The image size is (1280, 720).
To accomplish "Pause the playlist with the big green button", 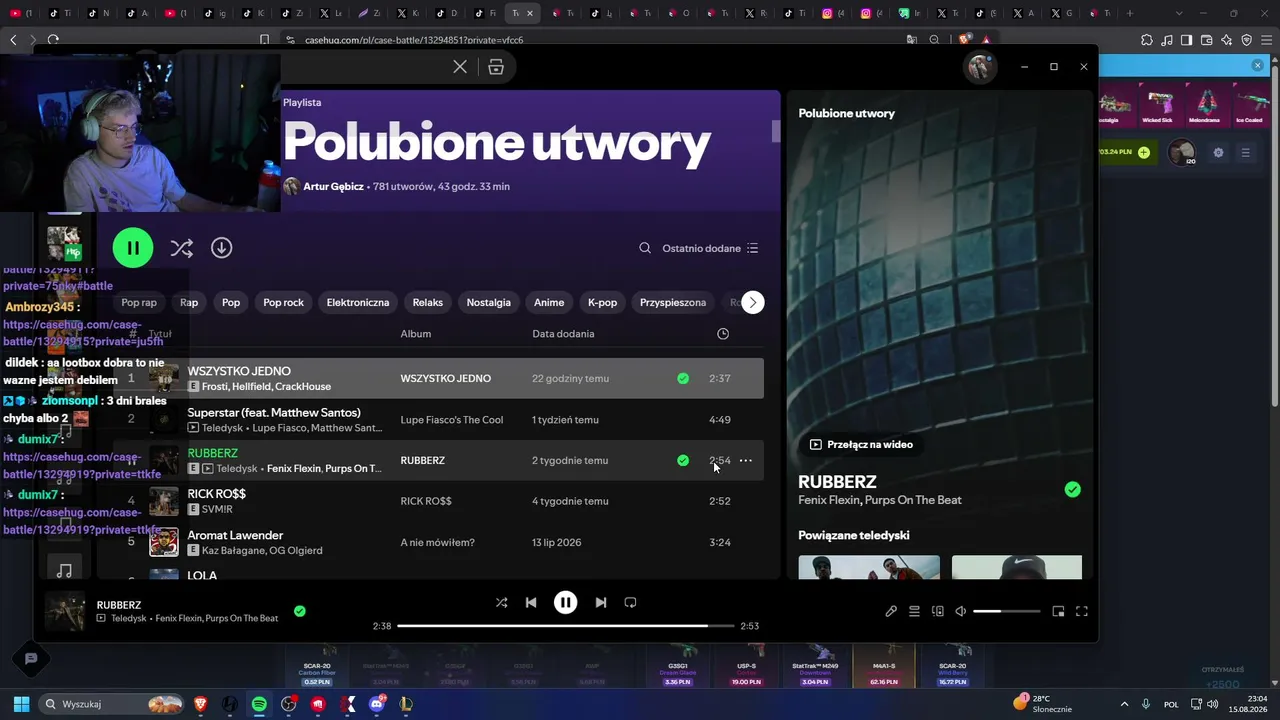I will point(133,248).
